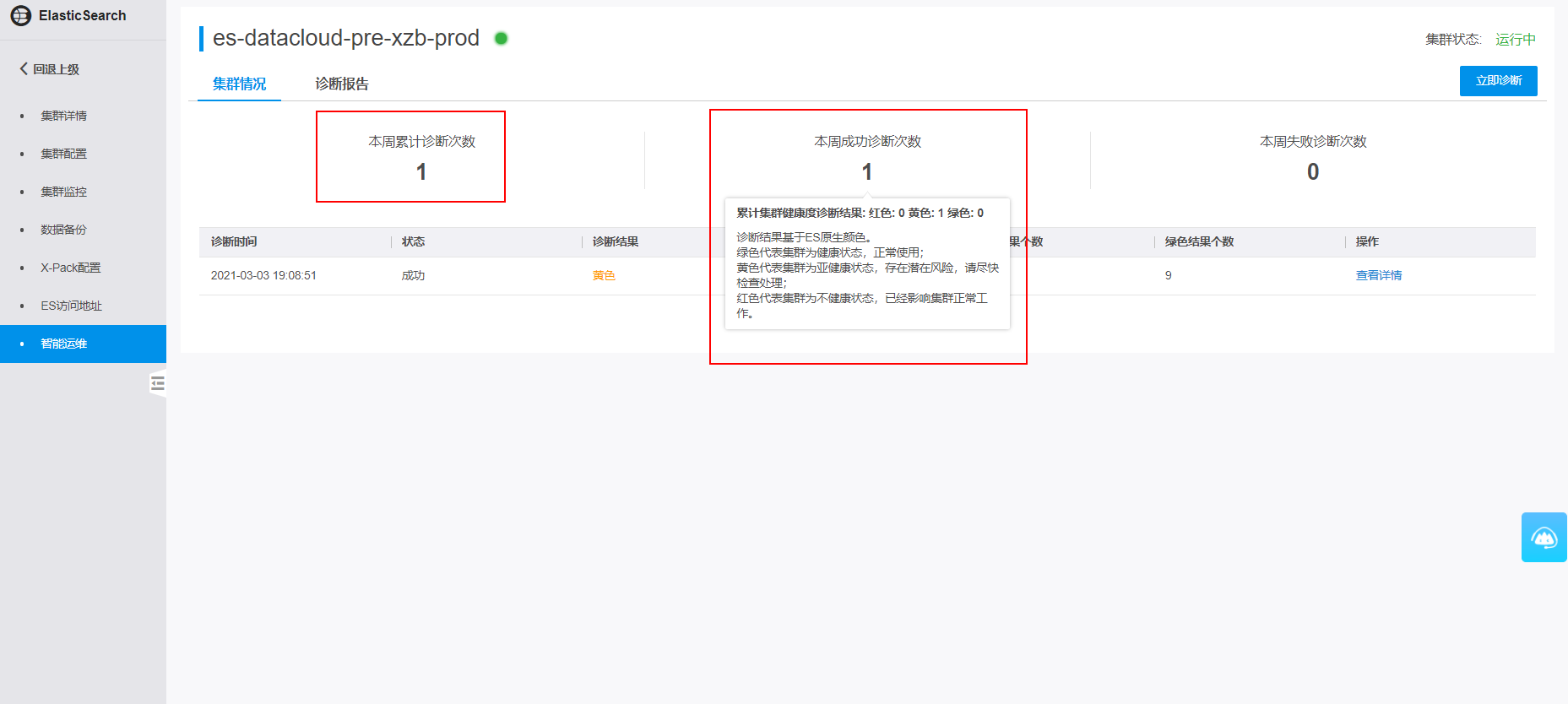Click the 状态 column header
This screenshot has height=704, width=1568.
coord(414,241)
